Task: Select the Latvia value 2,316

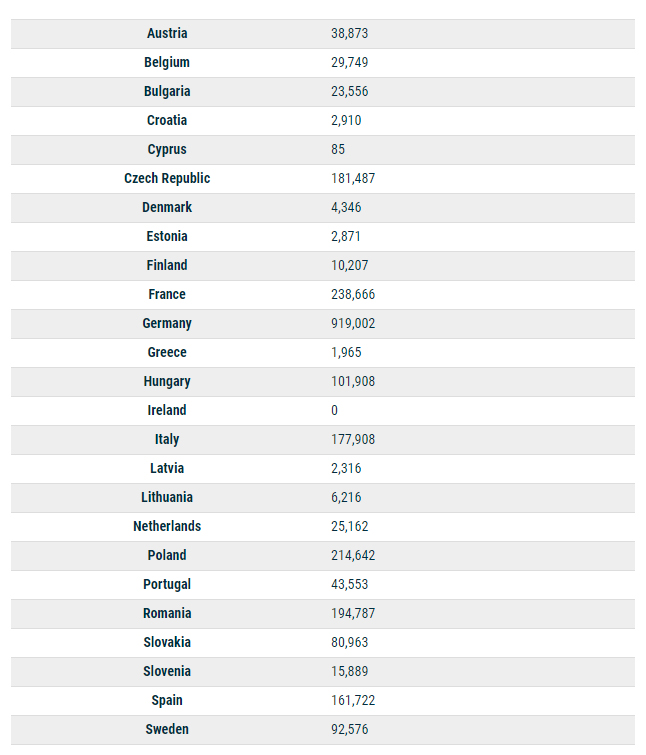Action: 346,468
